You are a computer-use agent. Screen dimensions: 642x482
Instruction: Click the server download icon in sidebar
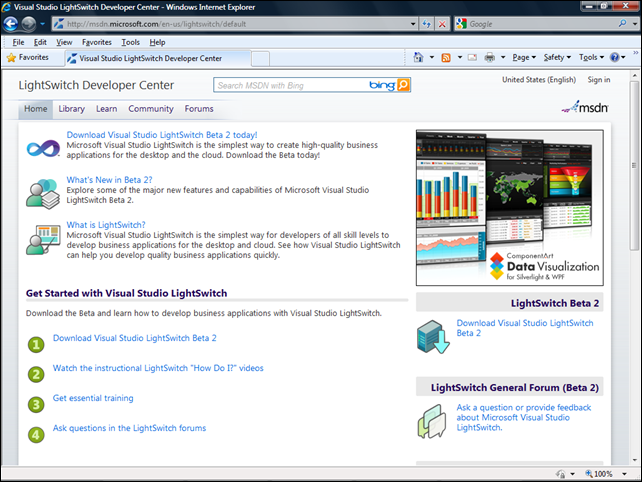pos(433,337)
